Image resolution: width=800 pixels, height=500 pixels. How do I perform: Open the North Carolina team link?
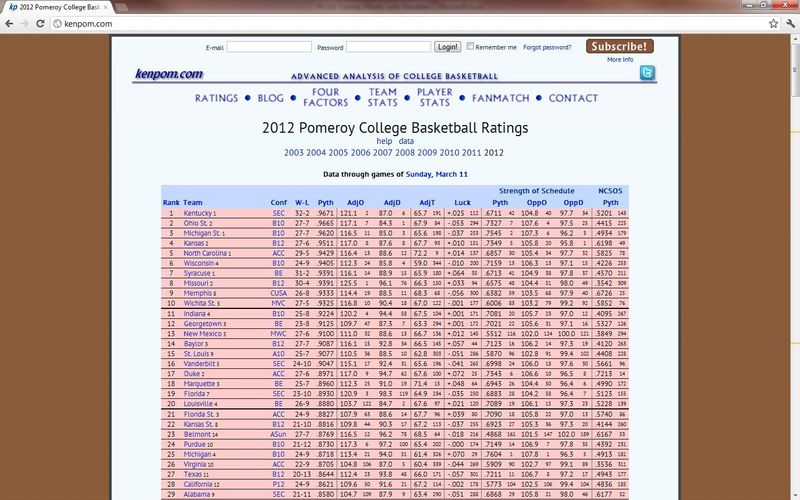tap(205, 253)
